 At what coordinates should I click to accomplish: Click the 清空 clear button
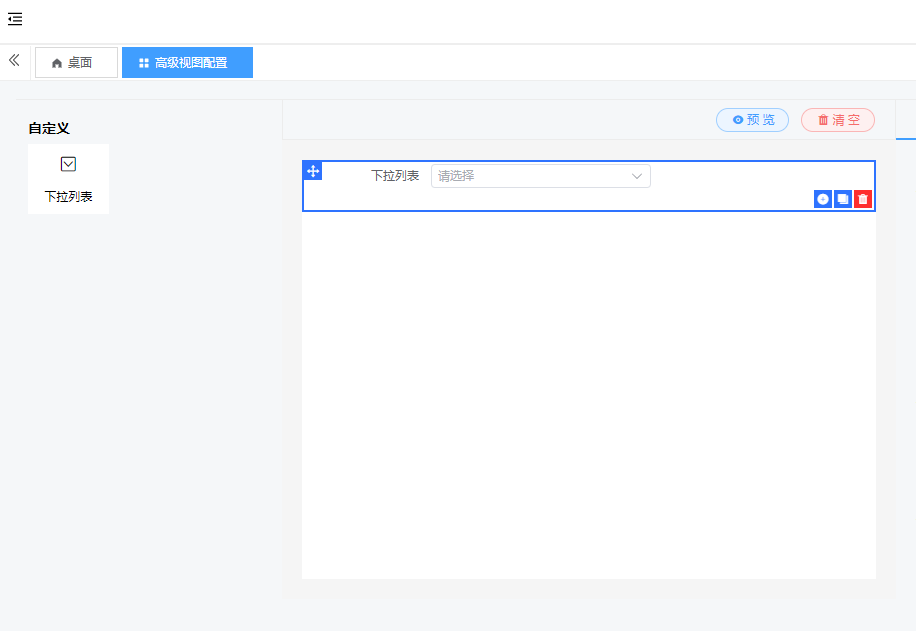tap(838, 120)
